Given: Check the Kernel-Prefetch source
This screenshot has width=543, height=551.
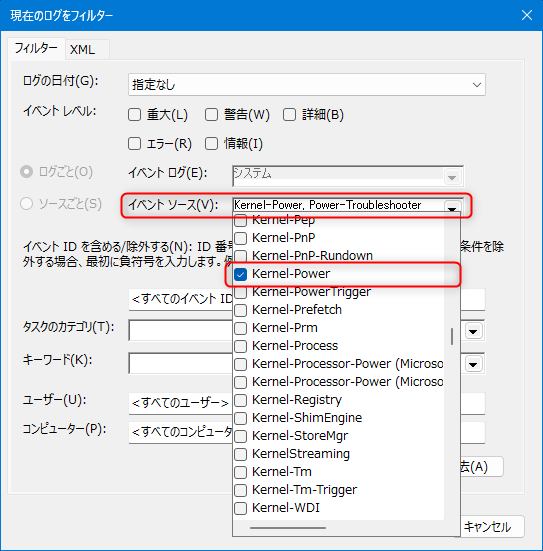Looking at the screenshot, I should 240,310.
